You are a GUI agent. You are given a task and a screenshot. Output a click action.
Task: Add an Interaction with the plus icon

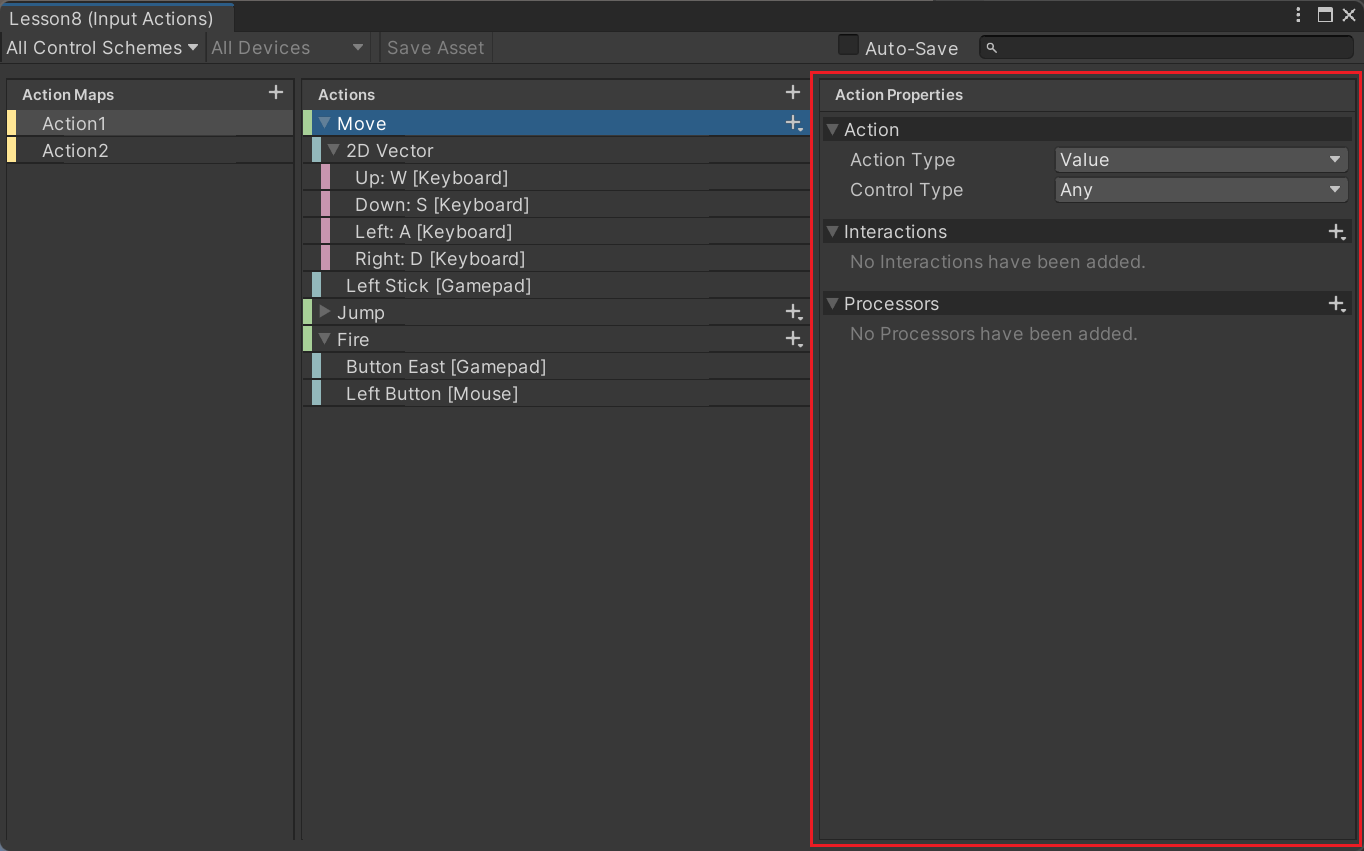pos(1338,231)
